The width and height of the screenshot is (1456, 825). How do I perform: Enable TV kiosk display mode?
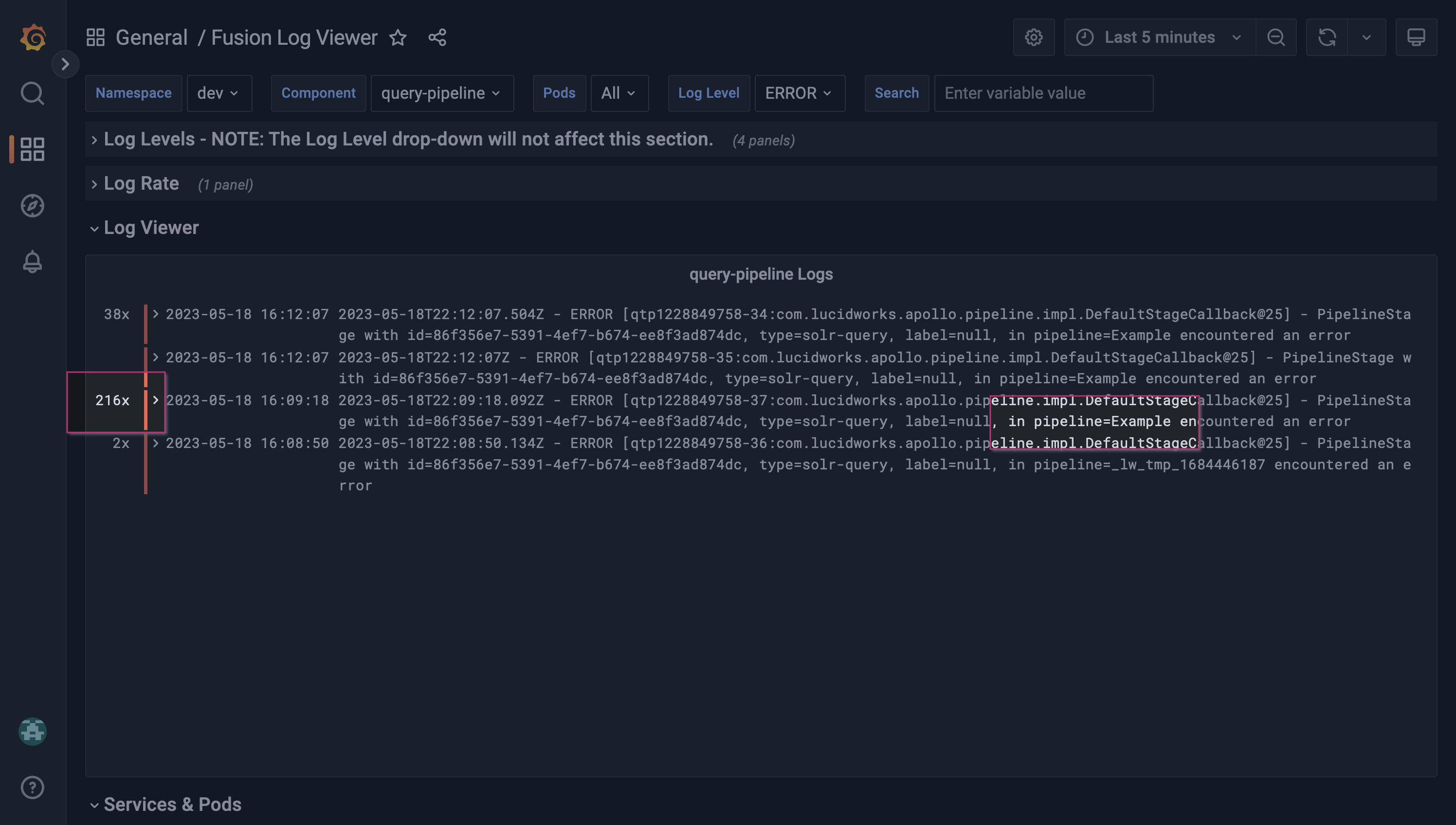click(x=1416, y=37)
